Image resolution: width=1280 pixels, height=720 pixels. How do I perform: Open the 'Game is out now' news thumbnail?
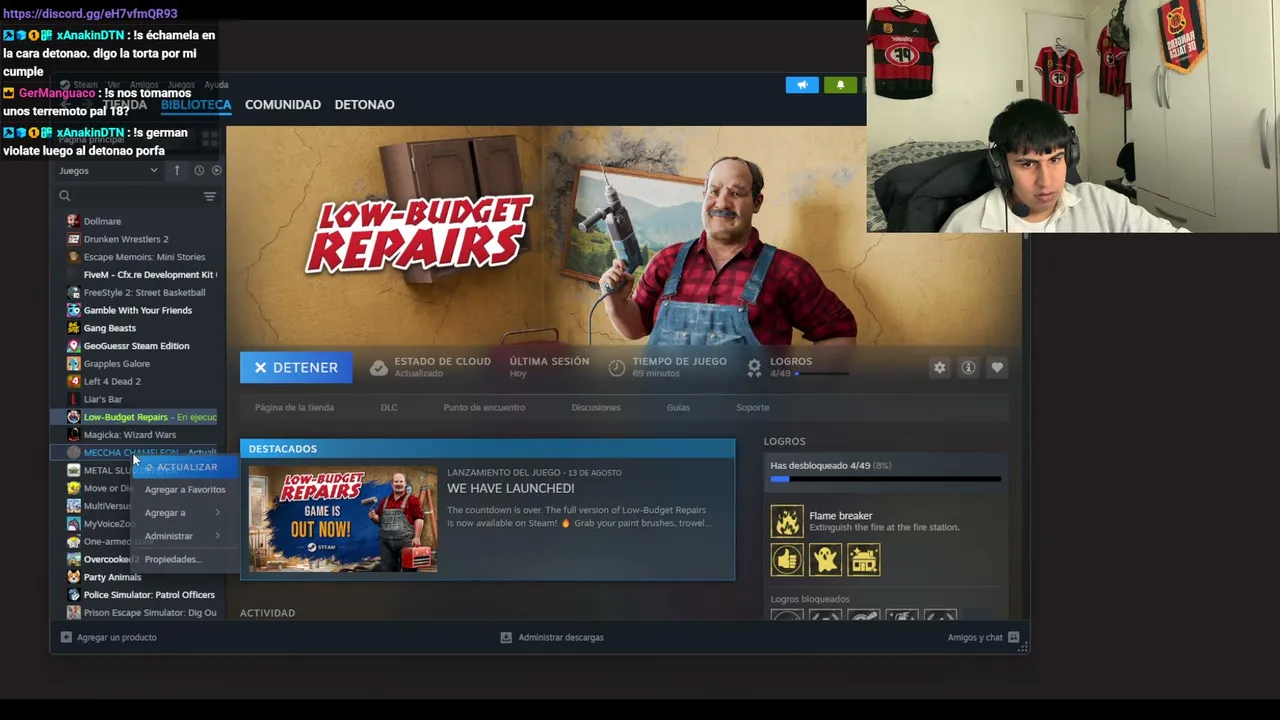[x=343, y=519]
